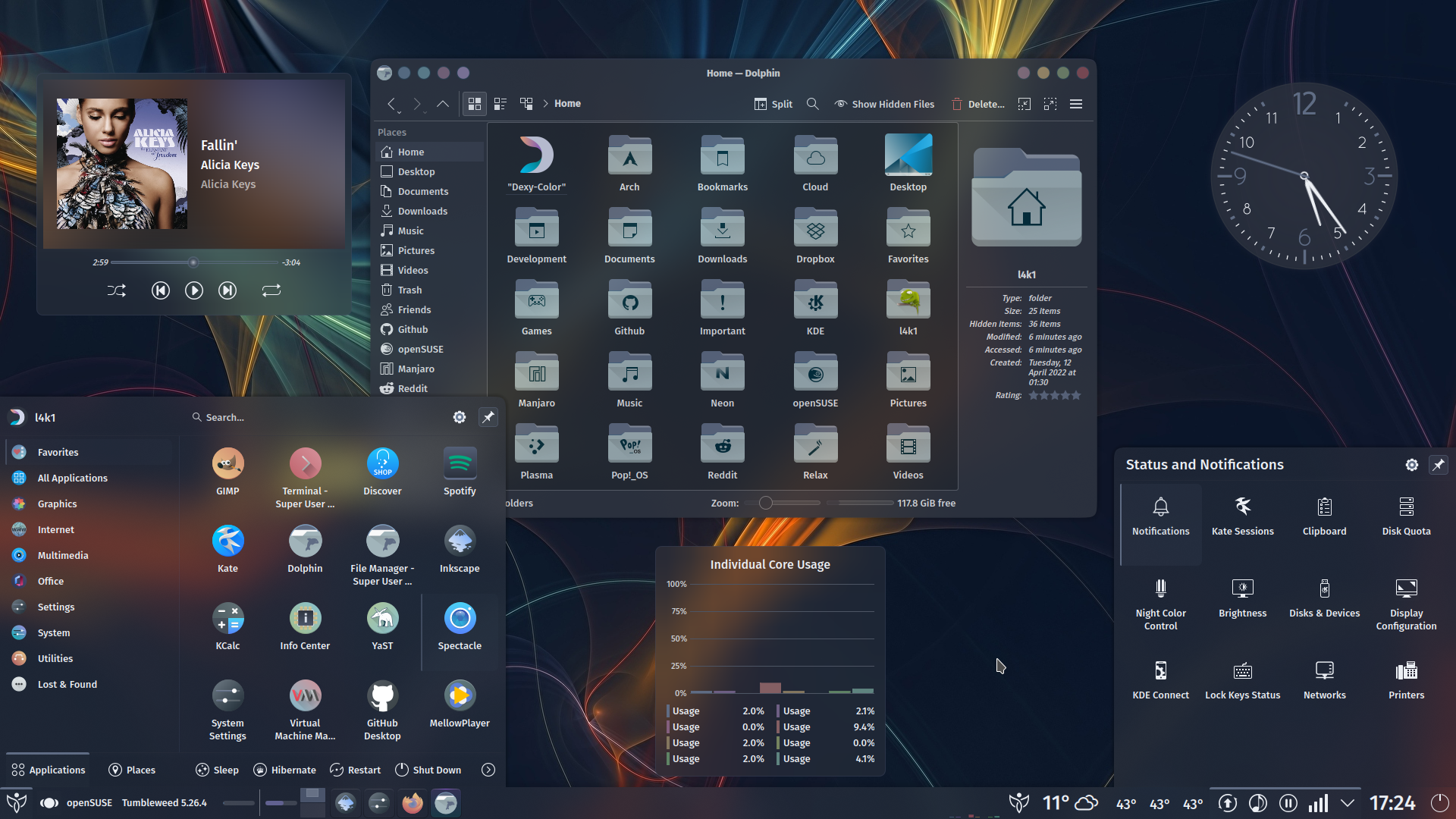Click the Alicia Keys album cover
Image resolution: width=1456 pixels, height=819 pixels.
click(122, 164)
